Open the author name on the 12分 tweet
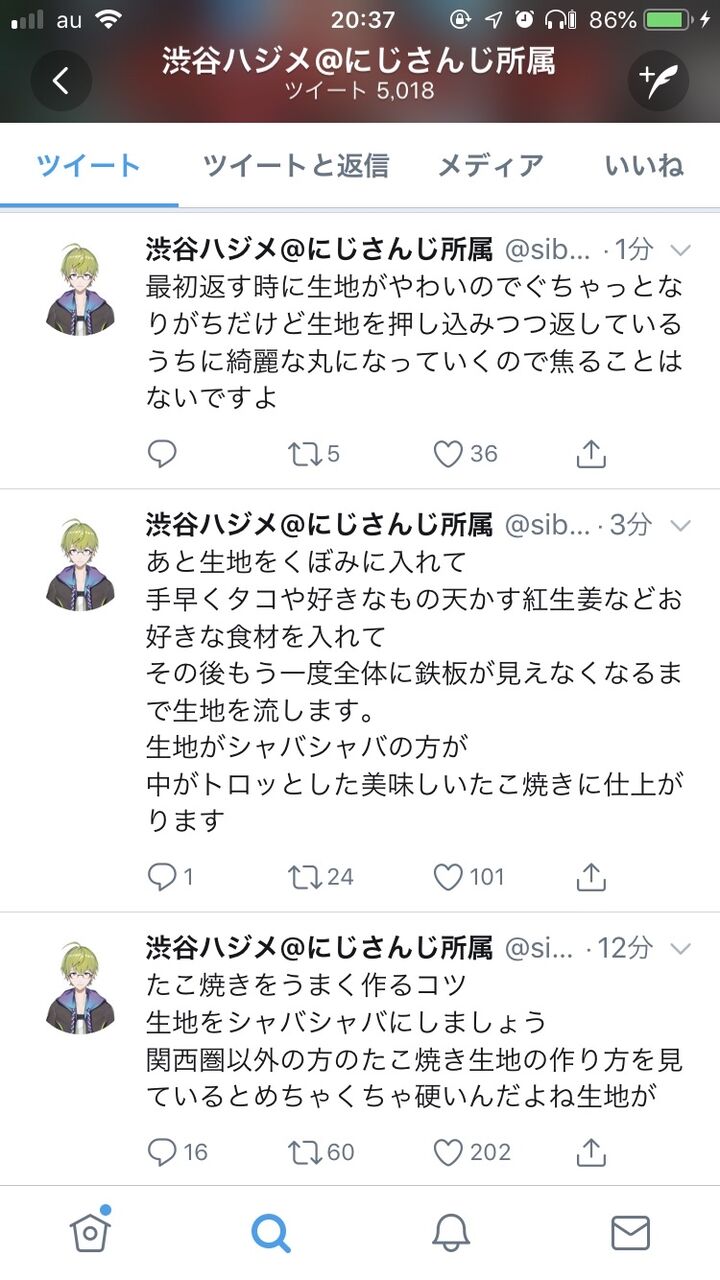720x1280 pixels. tap(319, 946)
